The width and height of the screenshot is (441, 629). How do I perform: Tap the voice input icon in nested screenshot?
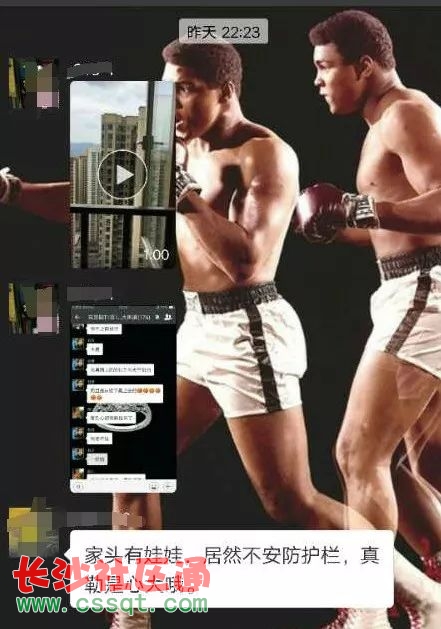pos(79,486)
